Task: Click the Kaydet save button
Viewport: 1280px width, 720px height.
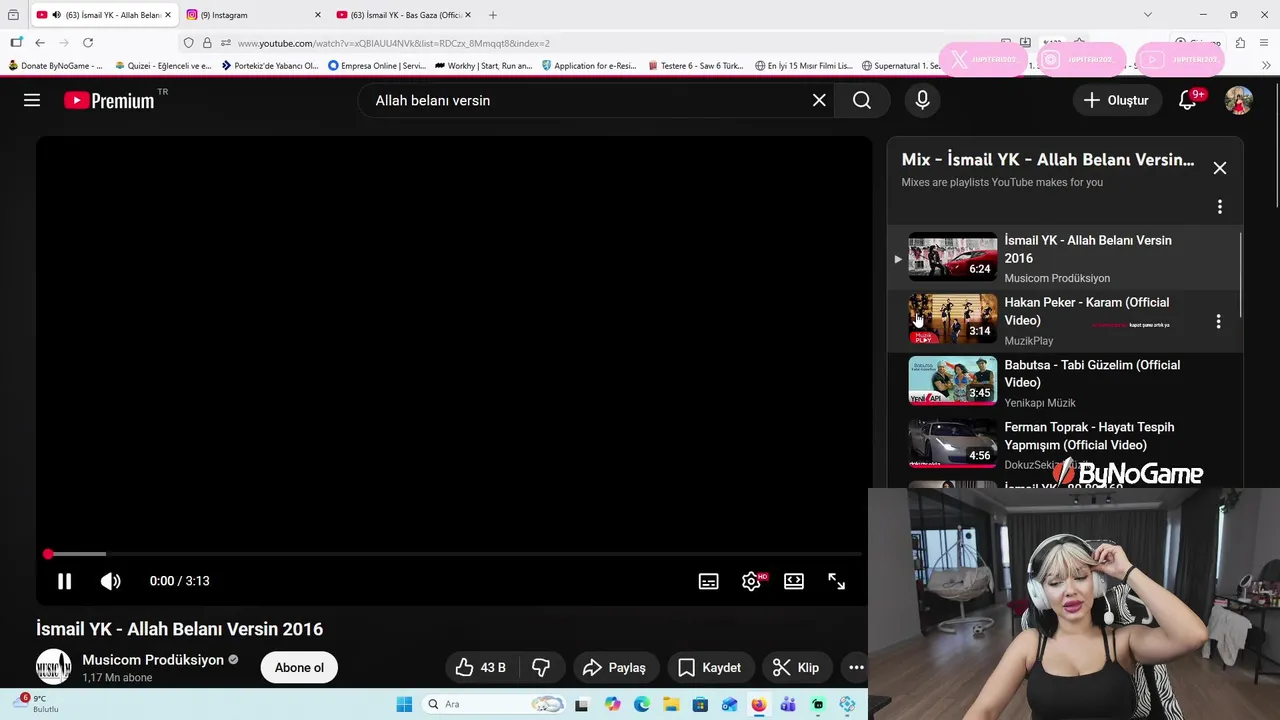Action: (709, 667)
